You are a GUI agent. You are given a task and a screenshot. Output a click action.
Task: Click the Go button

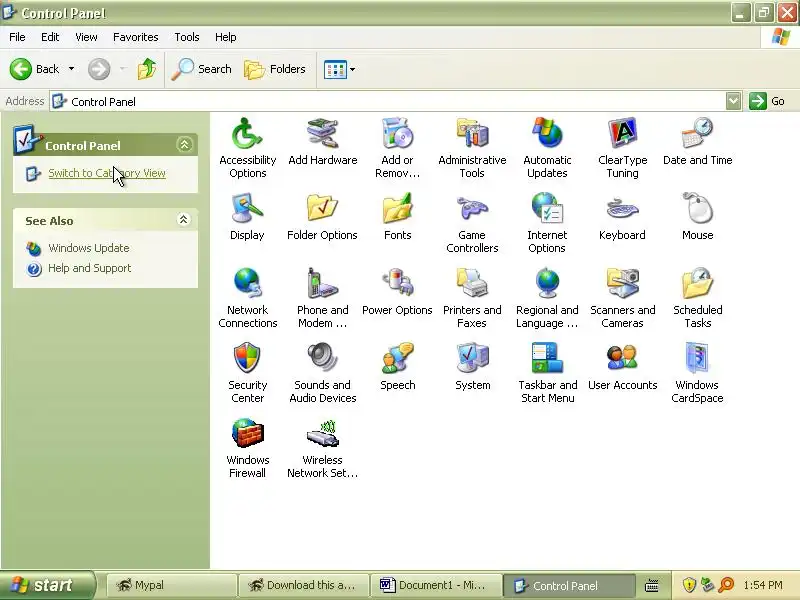click(767, 101)
